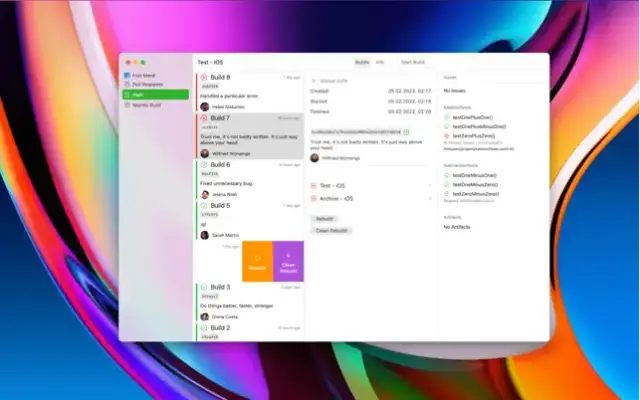640x400 pixels.
Task: Click Sarah Martin's avatar on Build 5
Action: pyautogui.click(x=204, y=235)
